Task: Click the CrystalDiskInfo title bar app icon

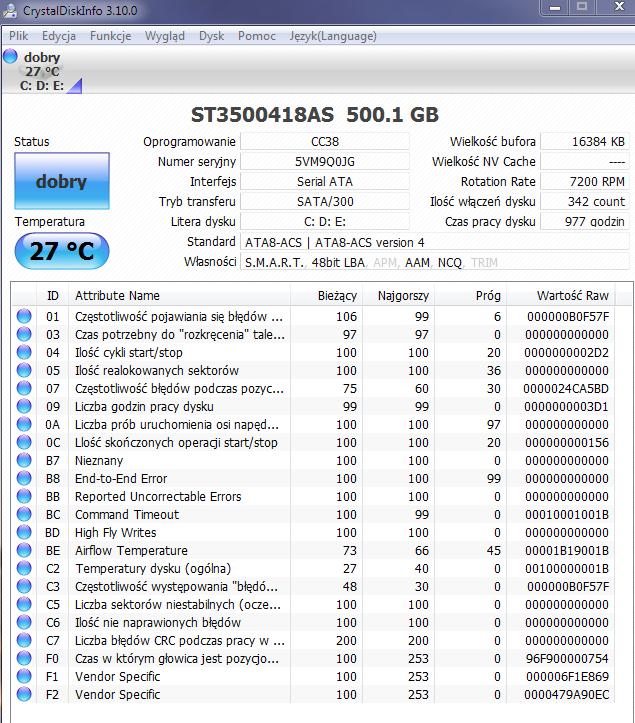Action: pos(10,10)
